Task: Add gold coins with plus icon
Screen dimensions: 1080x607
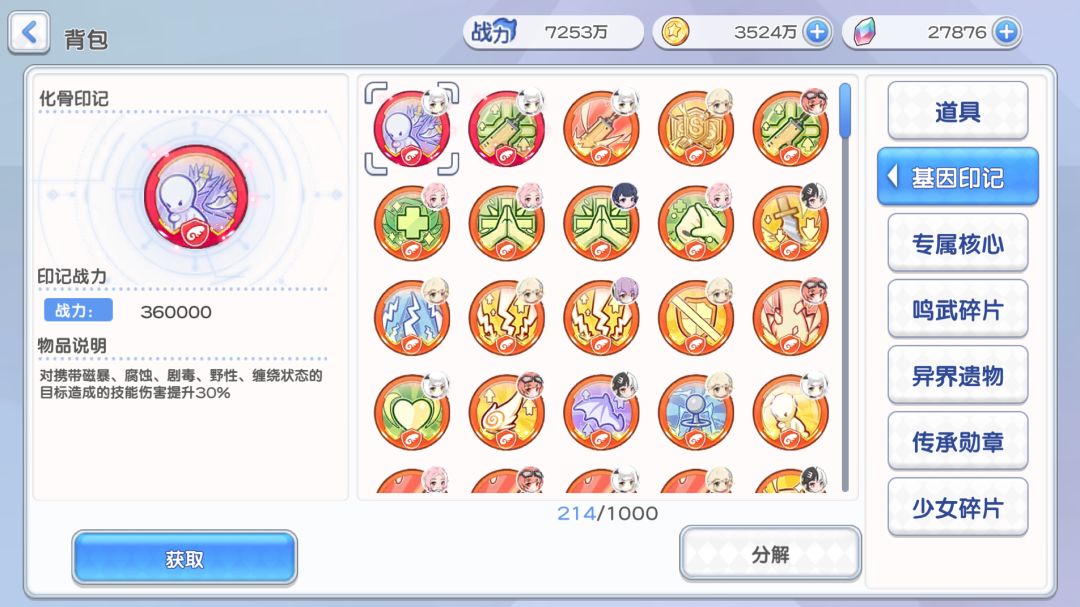Action: [817, 32]
